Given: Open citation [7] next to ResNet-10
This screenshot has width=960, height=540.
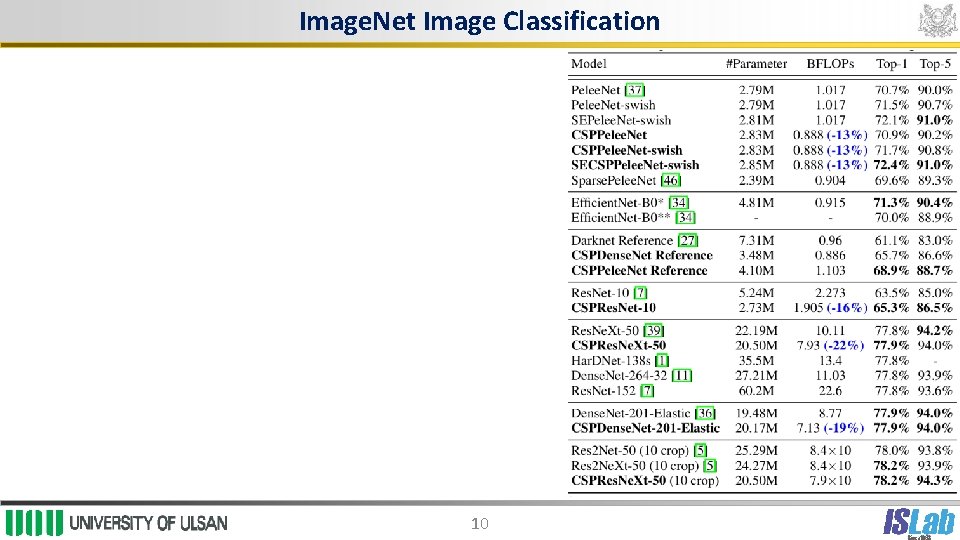Looking at the screenshot, I should [640, 293].
